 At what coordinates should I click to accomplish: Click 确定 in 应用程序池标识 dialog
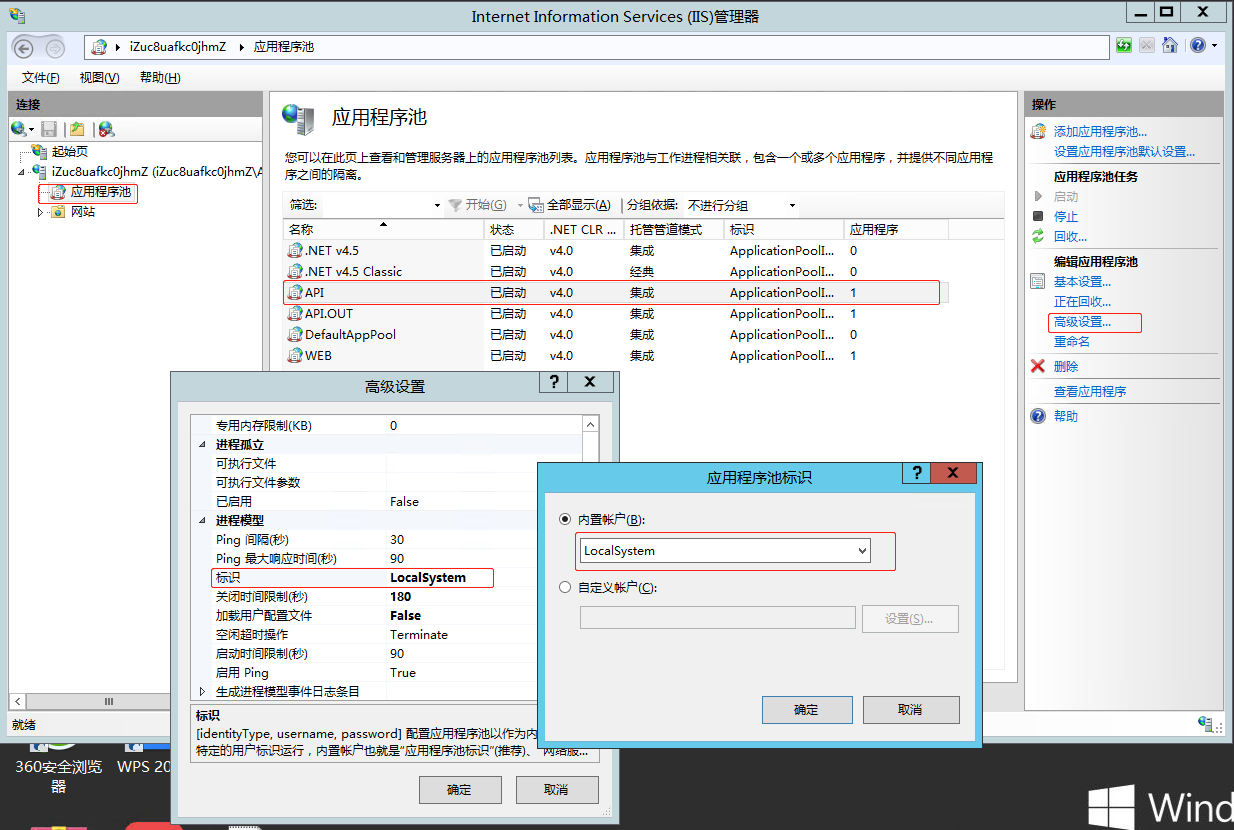coord(807,710)
